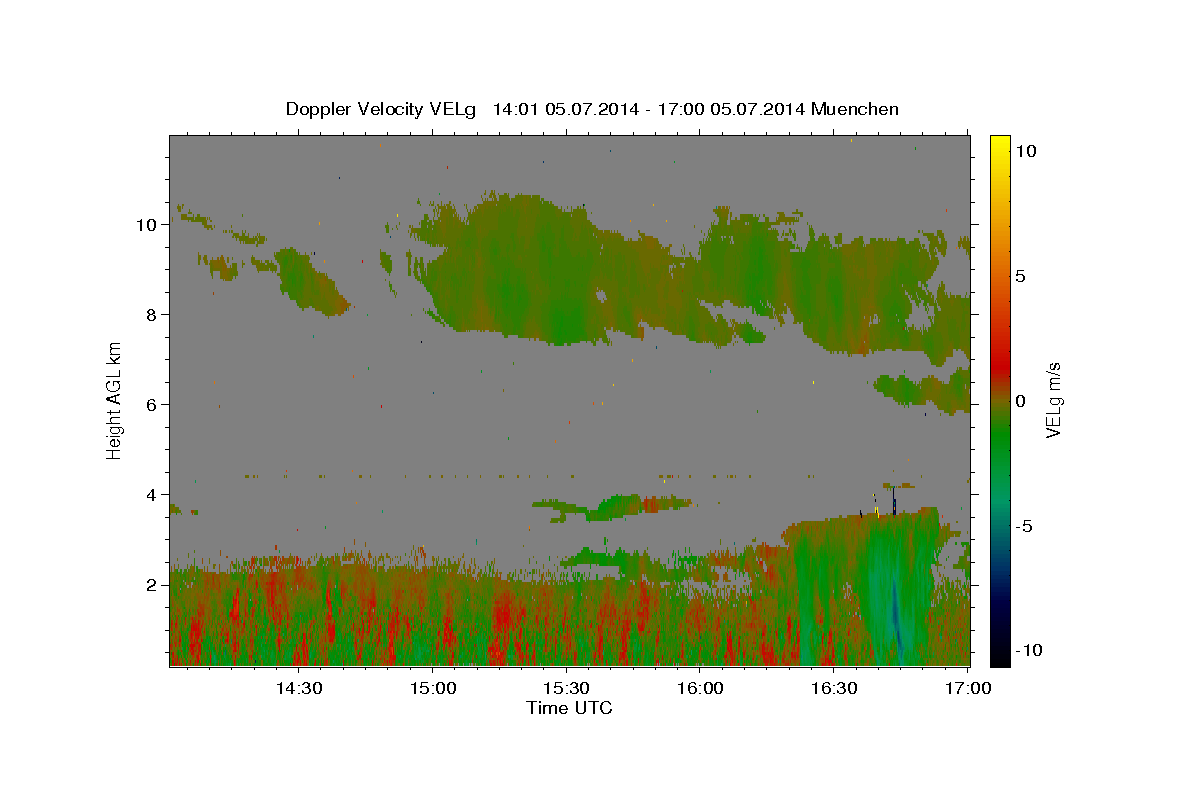Click the 16:30 time tick label
The height and width of the screenshot is (800, 1200).
pyautogui.click(x=834, y=688)
